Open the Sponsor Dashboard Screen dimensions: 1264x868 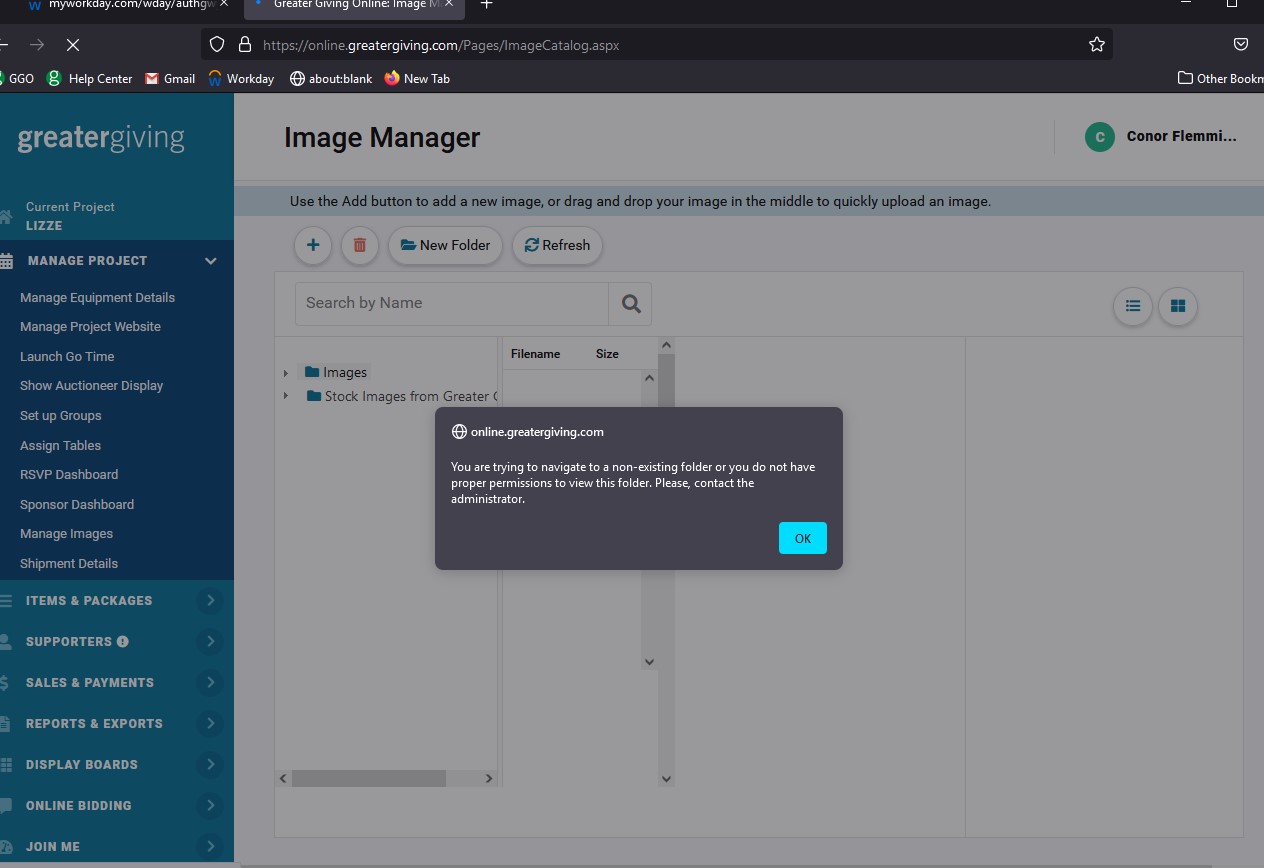click(77, 504)
